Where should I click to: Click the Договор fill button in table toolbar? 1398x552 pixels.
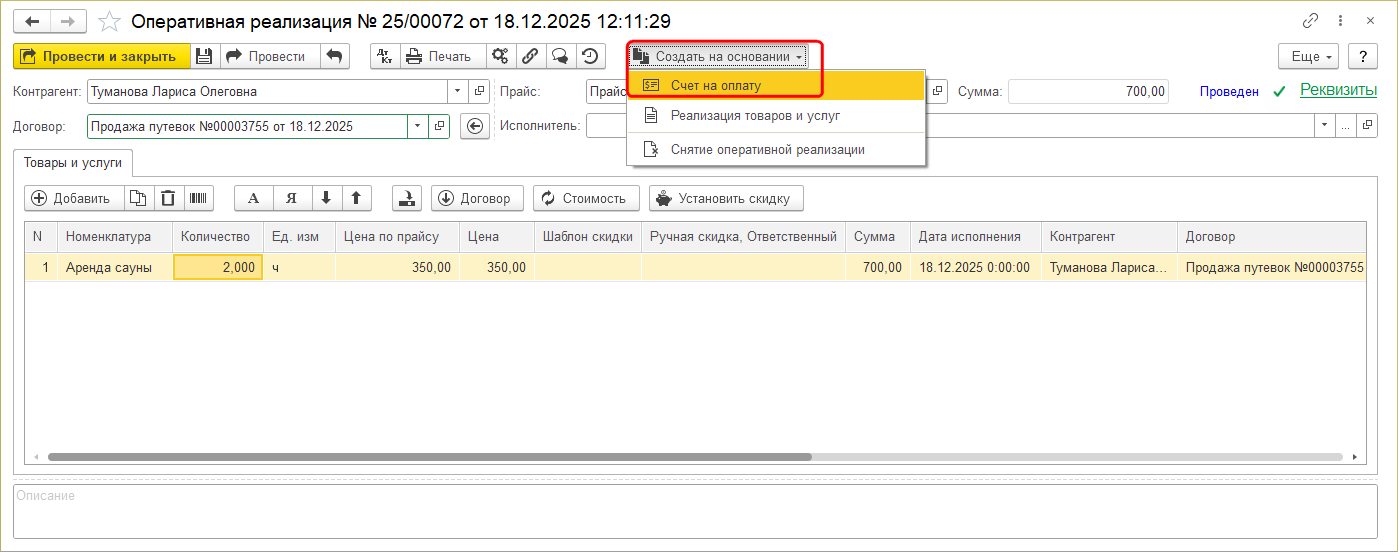coord(477,198)
